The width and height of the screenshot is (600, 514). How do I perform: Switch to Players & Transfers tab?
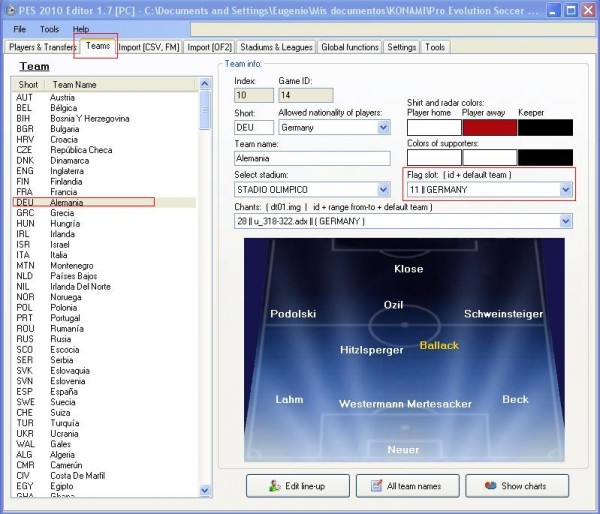tap(42, 47)
